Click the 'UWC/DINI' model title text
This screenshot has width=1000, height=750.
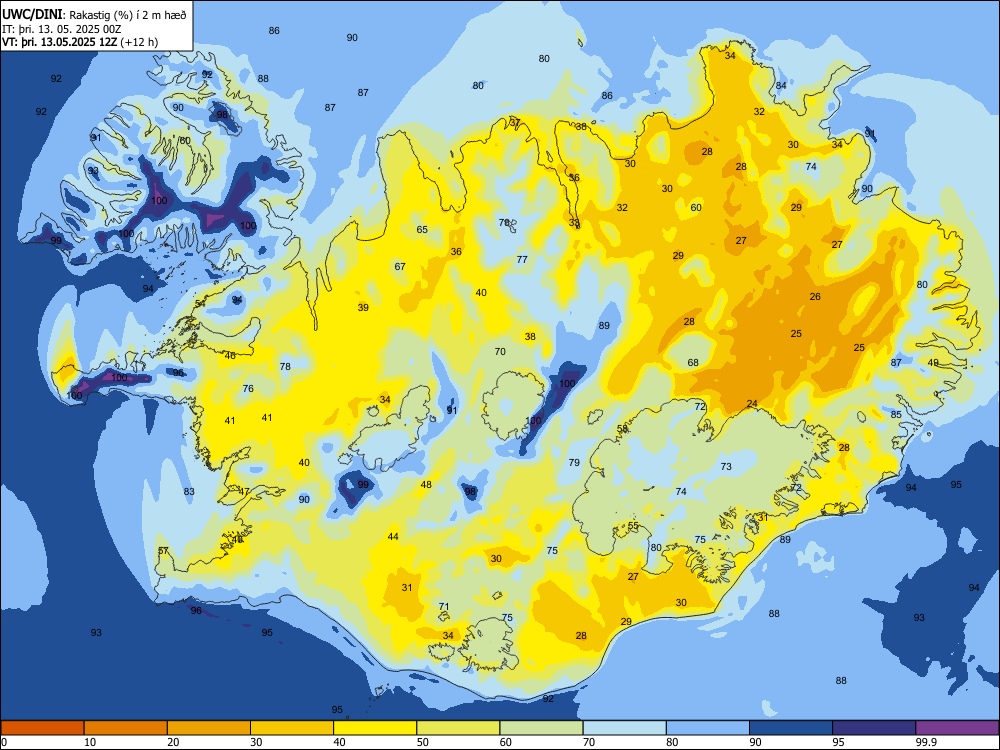pos(32,15)
